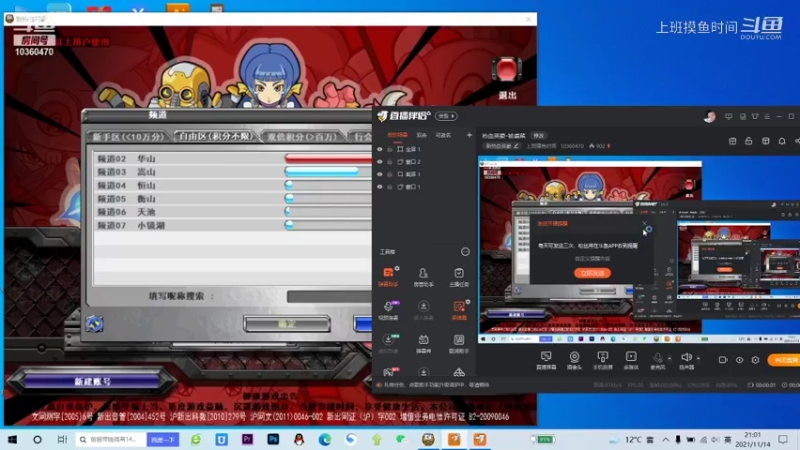Viewport: 800px width, 450px height.
Task: Click the round blue emblem icon in game dialog
Action: [x=94, y=323]
